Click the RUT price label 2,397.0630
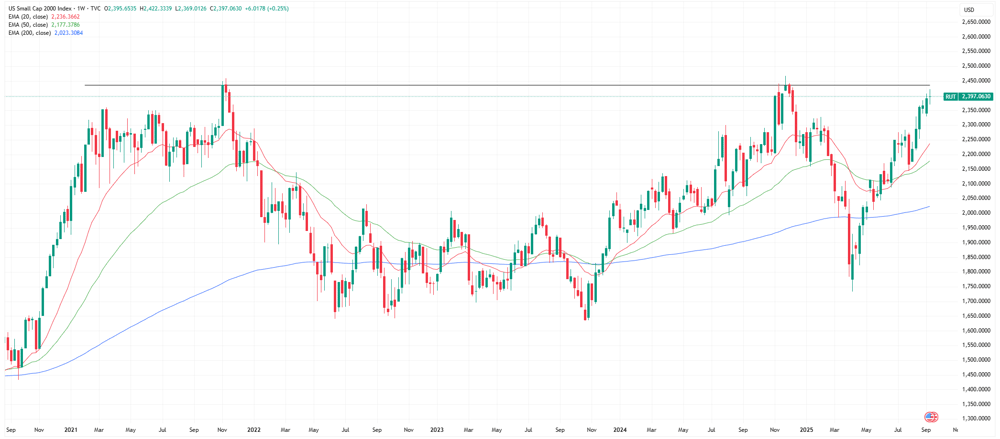This screenshot has width=1000, height=439. click(969, 96)
